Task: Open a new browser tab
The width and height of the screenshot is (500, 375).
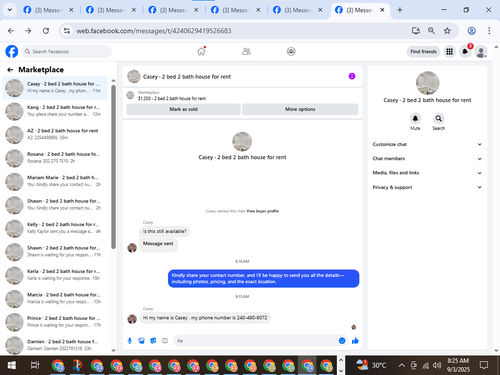Action: tap(400, 10)
